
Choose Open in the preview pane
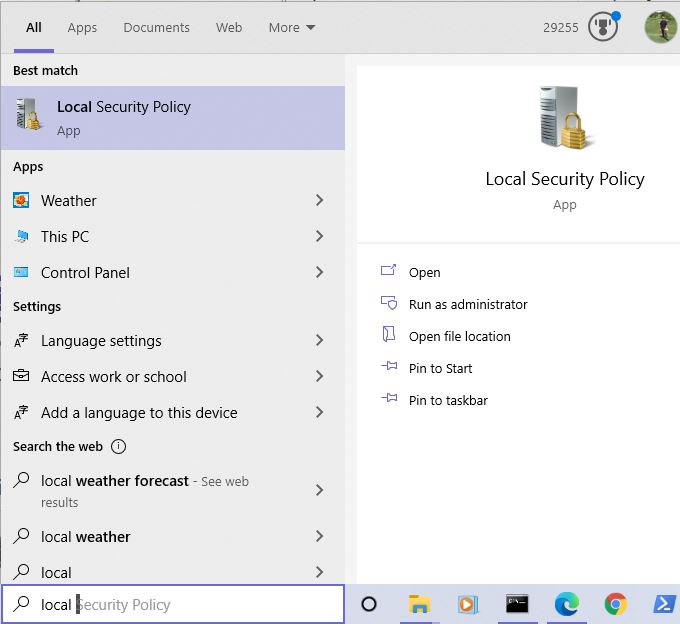click(x=425, y=272)
